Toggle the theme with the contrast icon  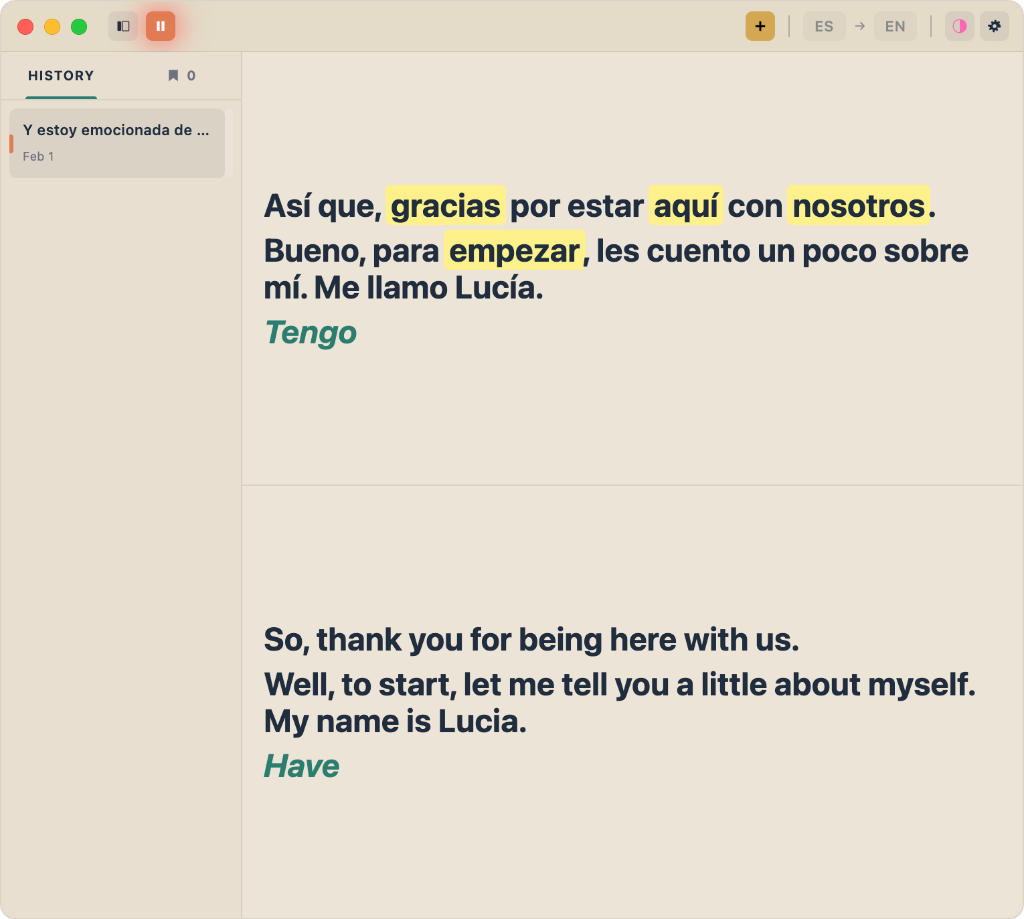click(959, 26)
